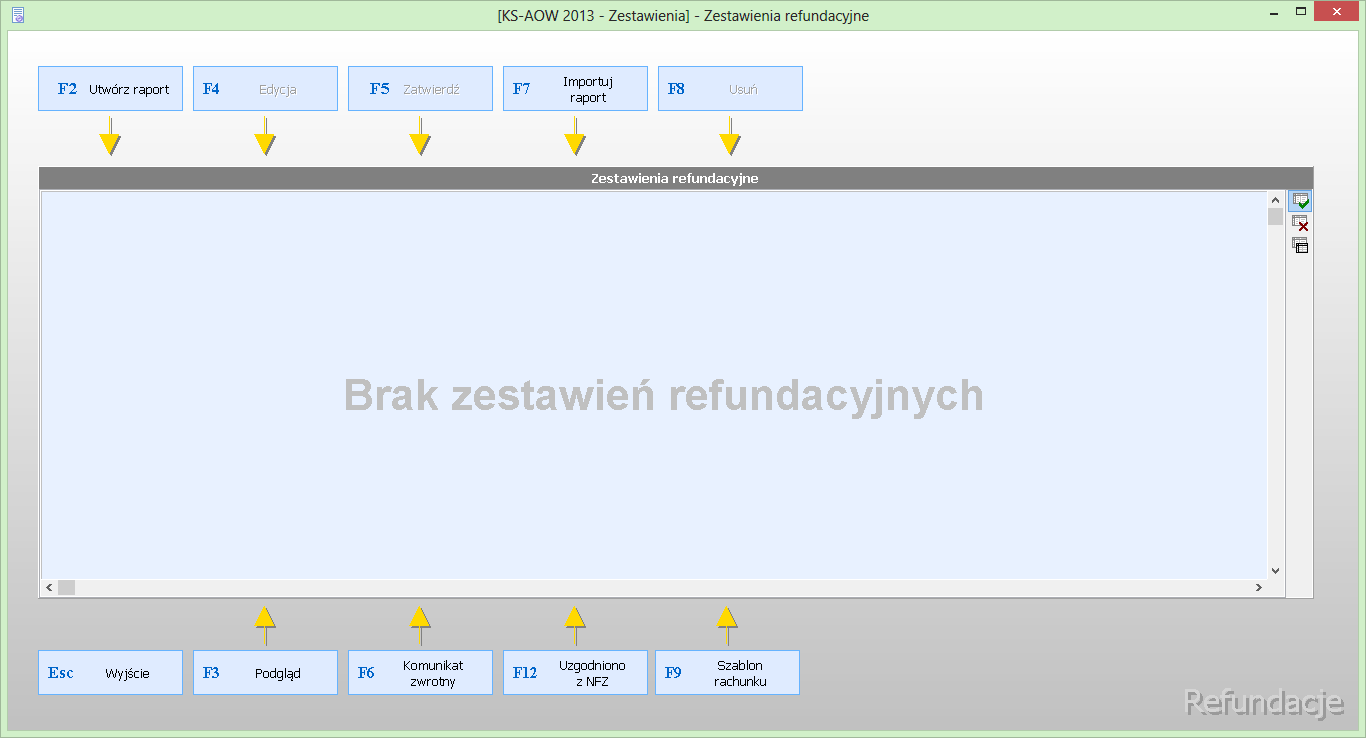
Task: Open Edycja with the F4 button
Action: tap(265, 89)
